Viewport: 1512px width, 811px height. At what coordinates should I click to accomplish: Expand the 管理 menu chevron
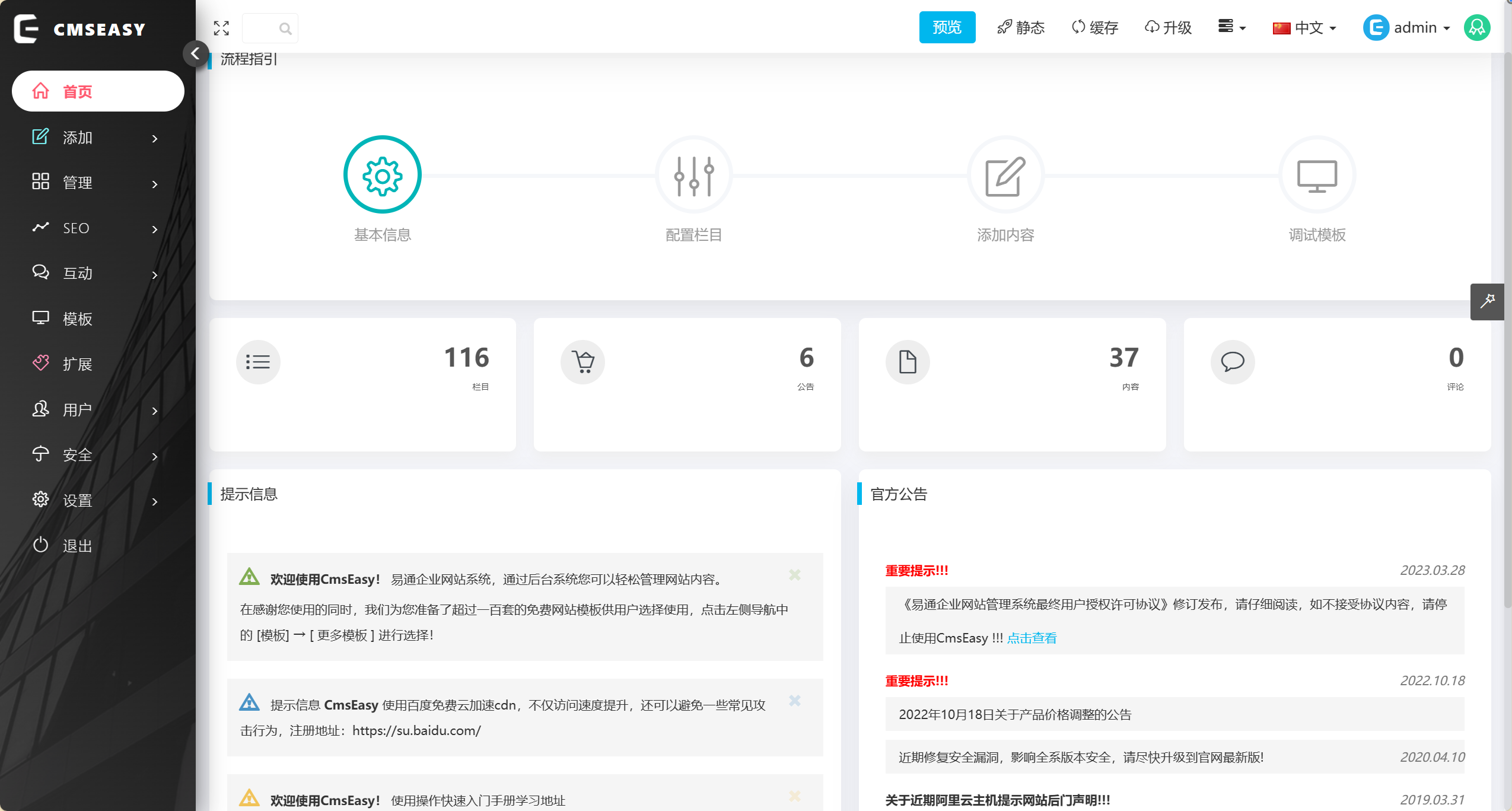155,184
